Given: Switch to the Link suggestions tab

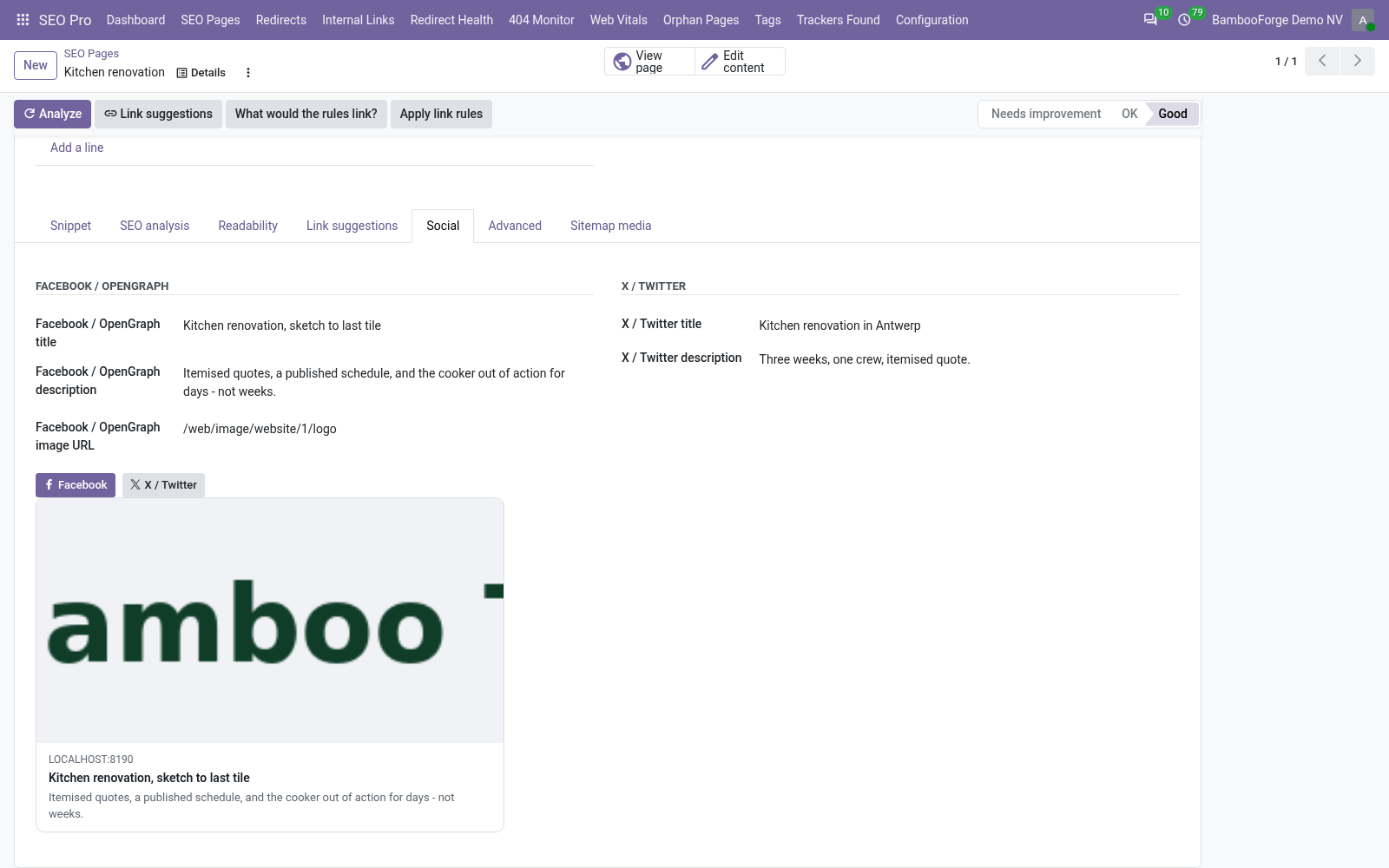Looking at the screenshot, I should (x=352, y=226).
